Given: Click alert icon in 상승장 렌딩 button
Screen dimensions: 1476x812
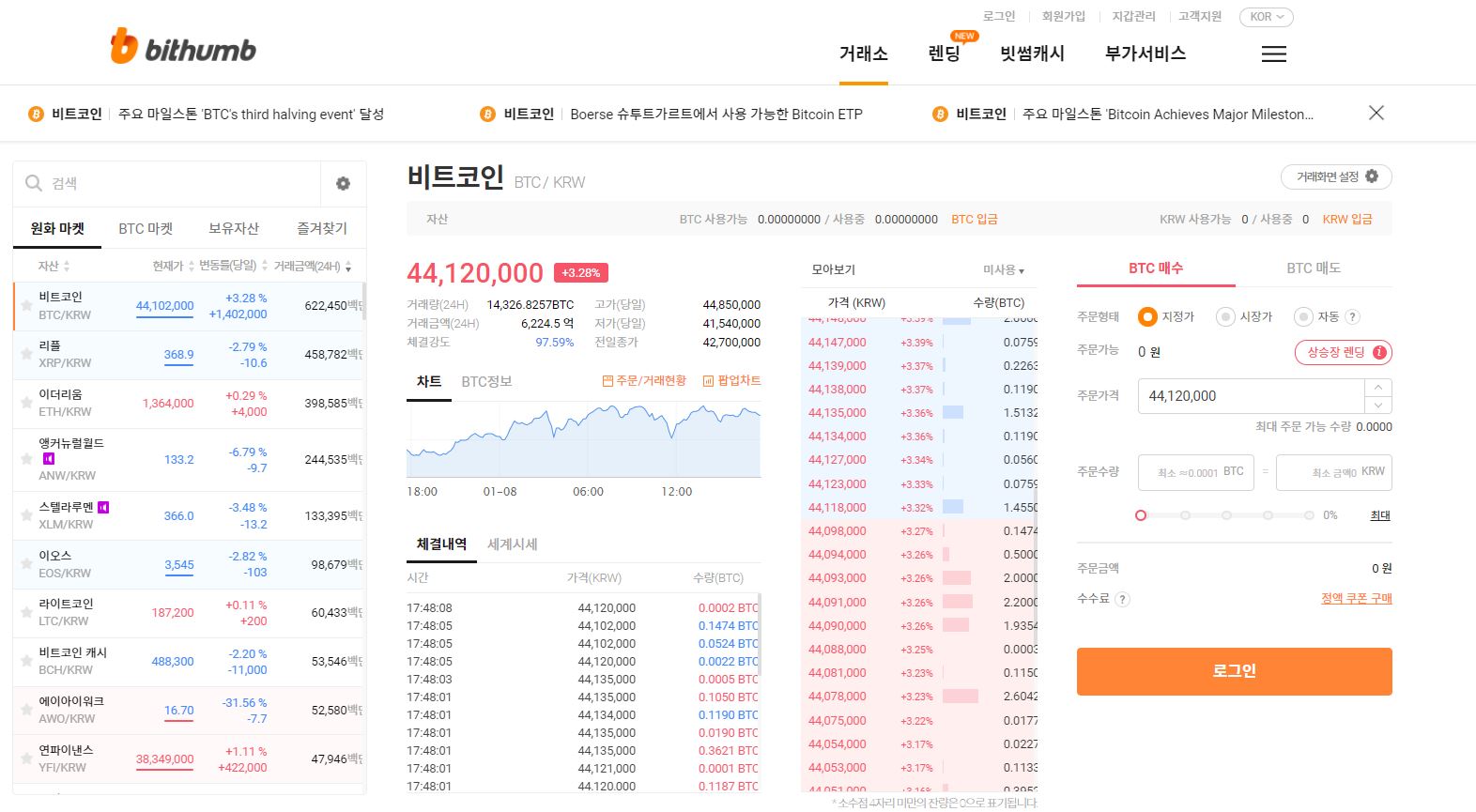Looking at the screenshot, I should click(1379, 353).
